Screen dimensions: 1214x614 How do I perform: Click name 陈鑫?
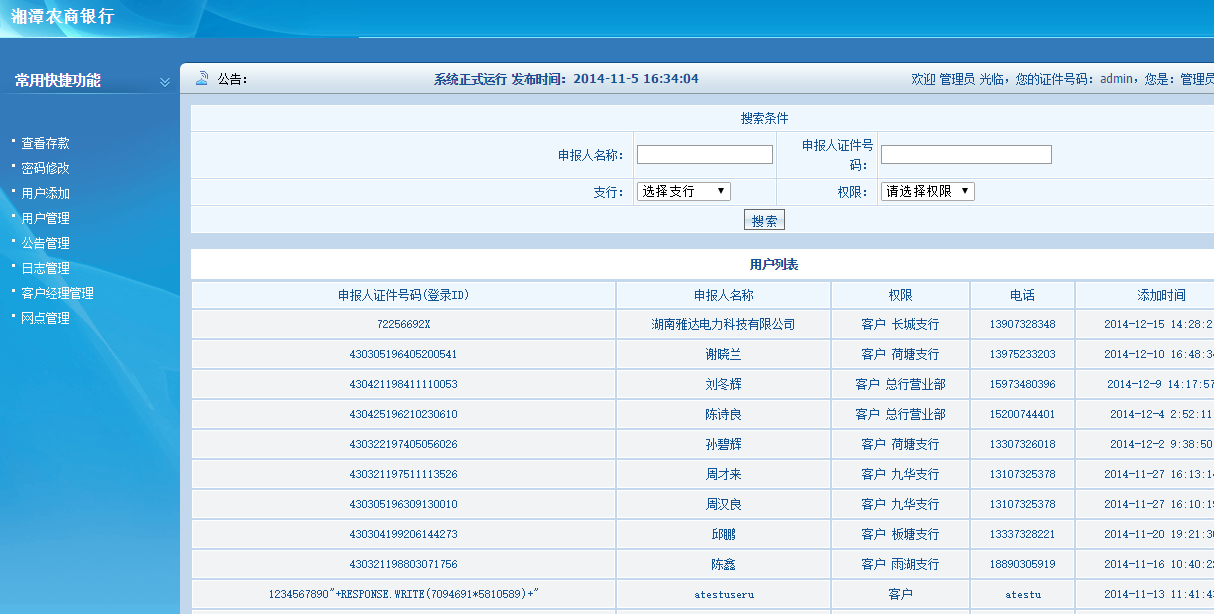click(724, 565)
